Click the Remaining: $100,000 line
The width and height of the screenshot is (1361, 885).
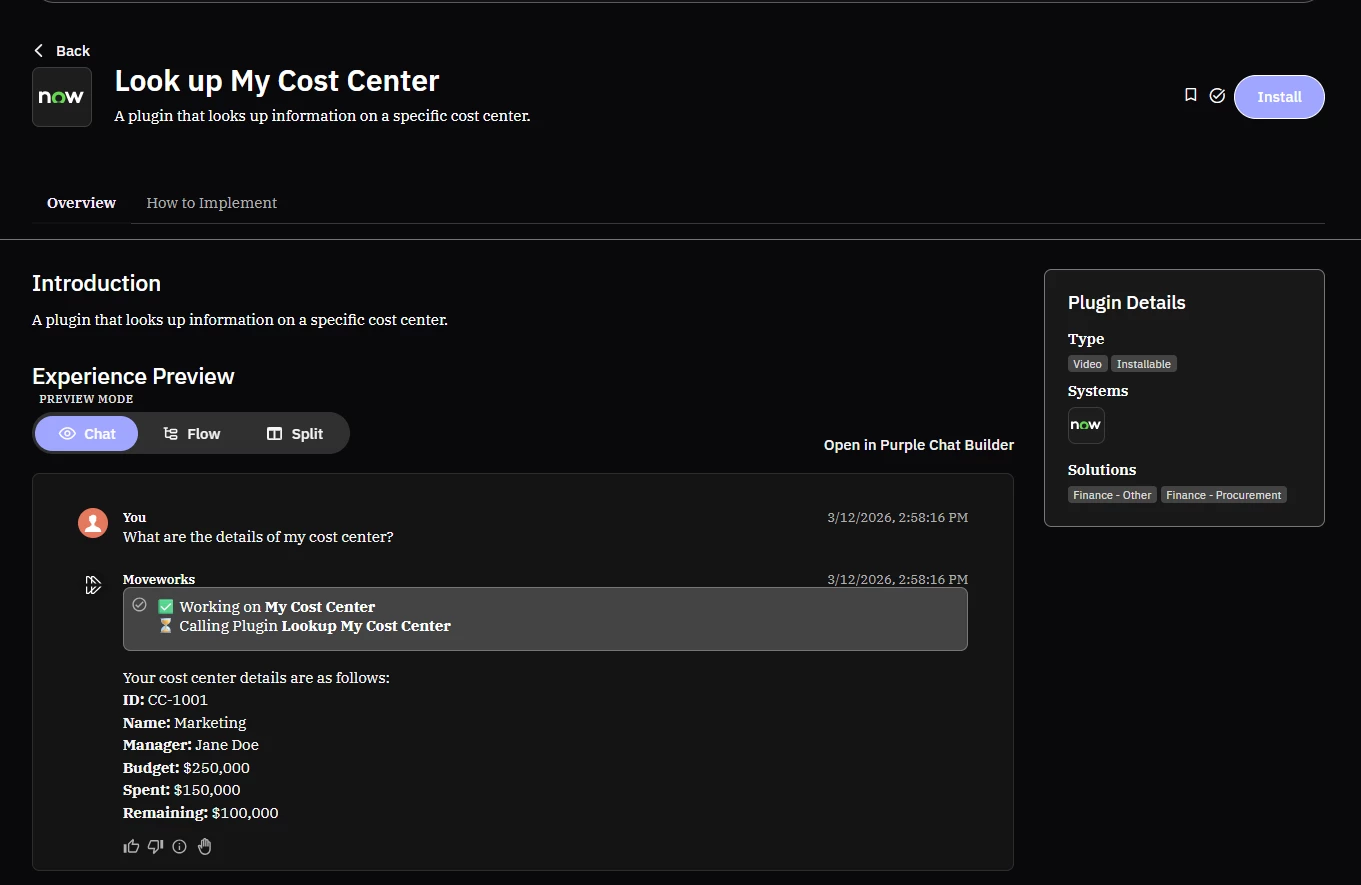click(x=200, y=813)
